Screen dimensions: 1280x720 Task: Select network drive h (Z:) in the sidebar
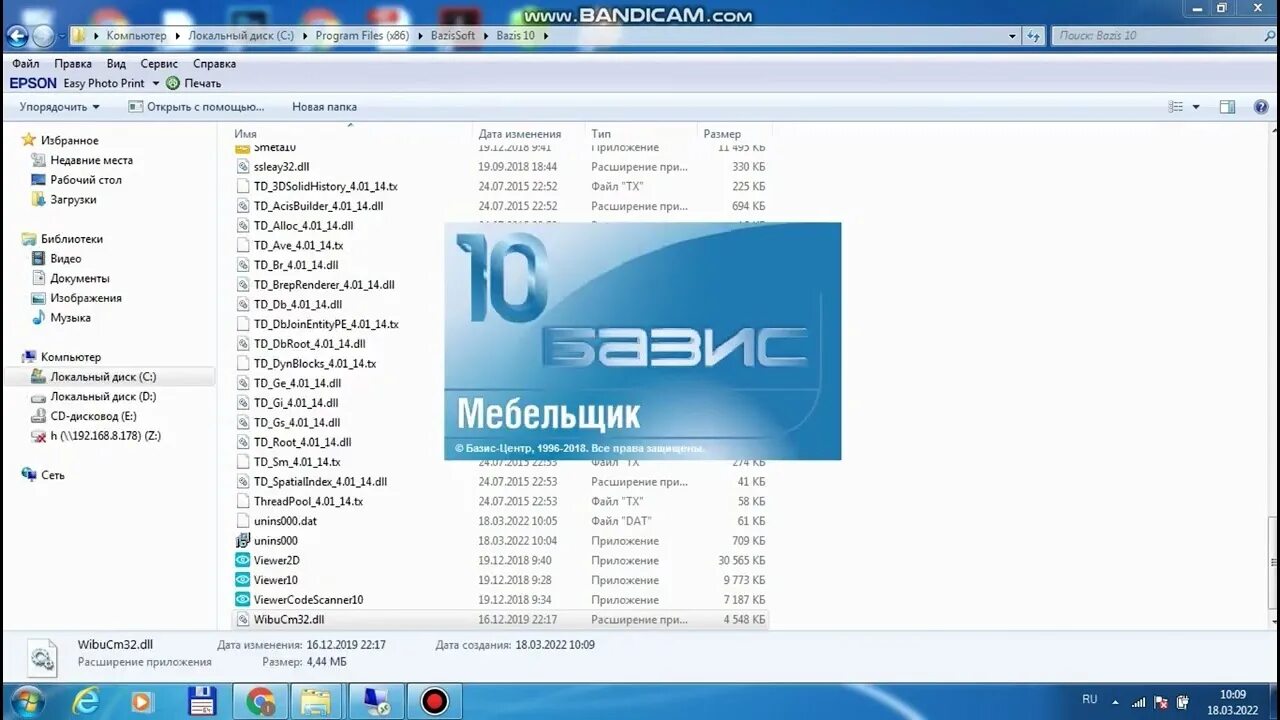click(x=105, y=436)
